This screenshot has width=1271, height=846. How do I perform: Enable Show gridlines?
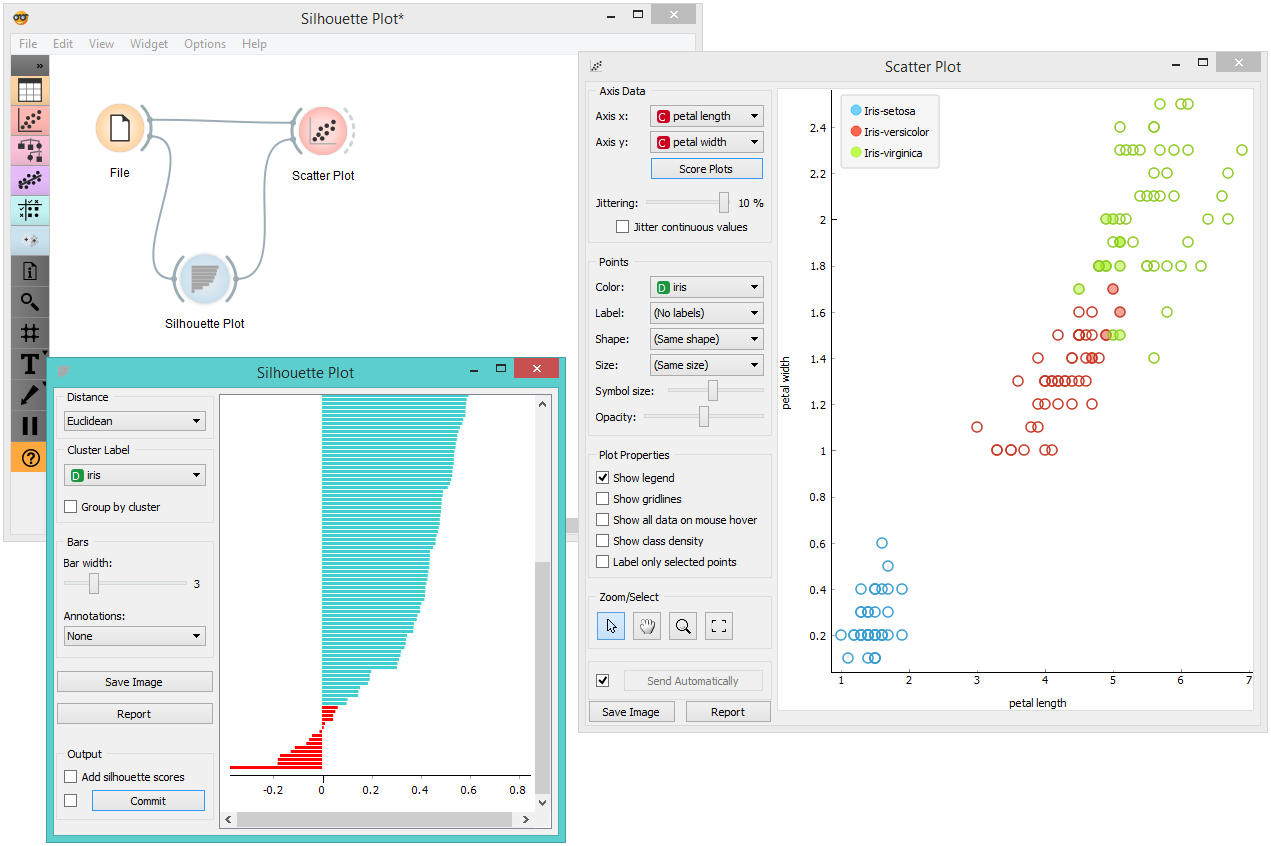click(x=603, y=499)
